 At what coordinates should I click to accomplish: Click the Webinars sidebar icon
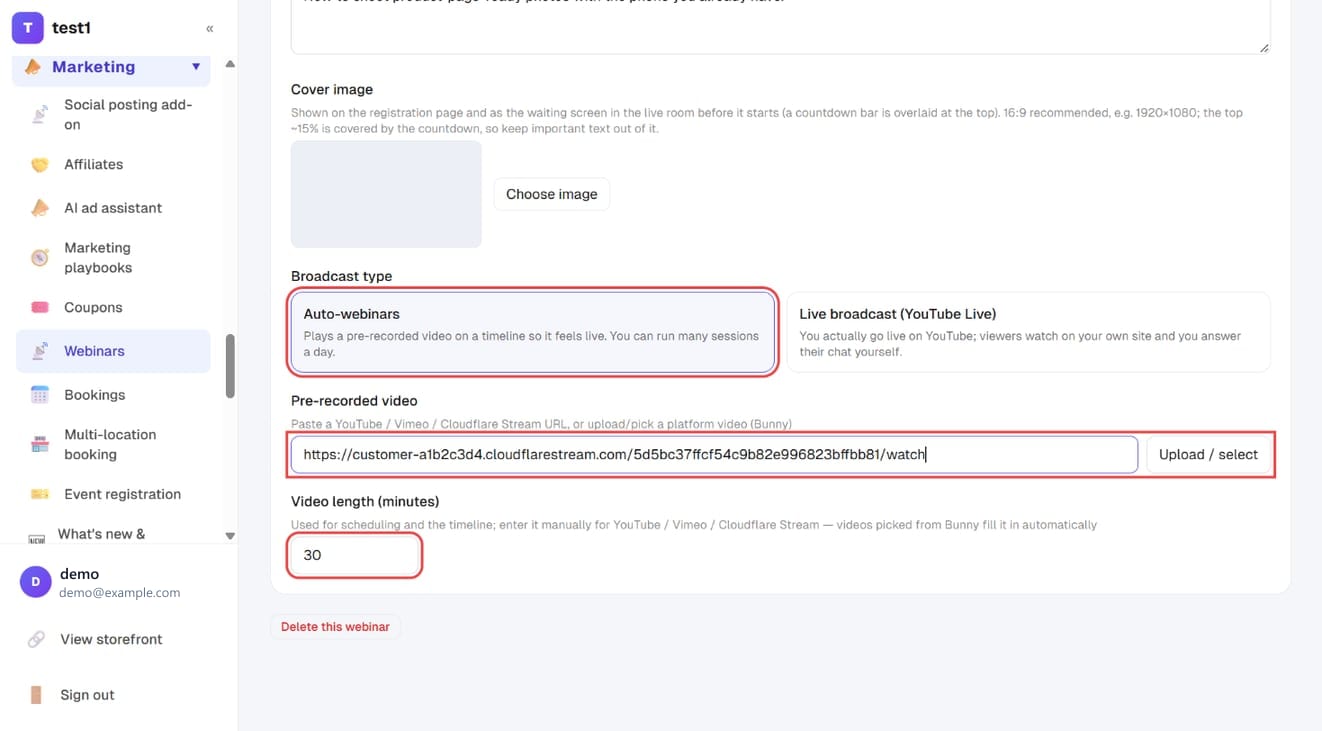tap(40, 351)
